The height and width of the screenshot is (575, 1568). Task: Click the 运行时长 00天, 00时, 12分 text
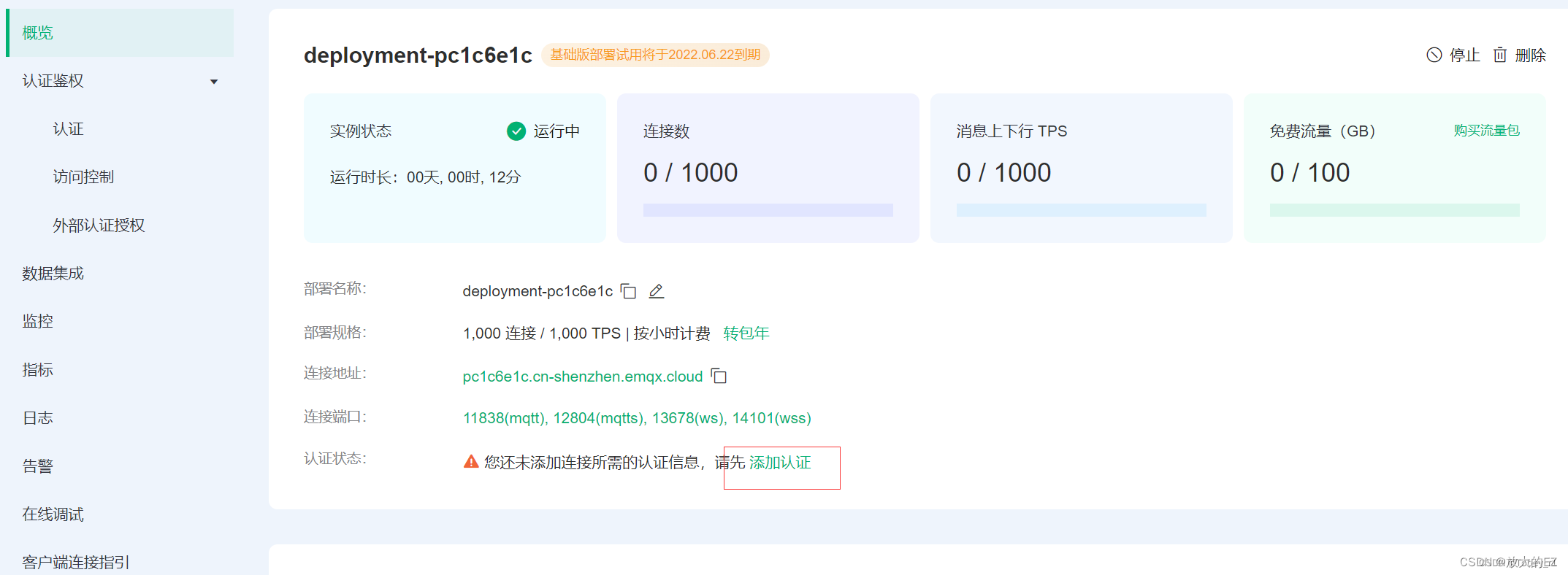[425, 177]
